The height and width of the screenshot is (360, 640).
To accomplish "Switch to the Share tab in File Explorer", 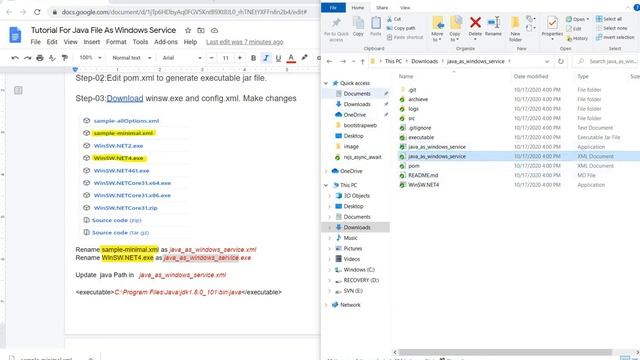I will coord(382,8).
